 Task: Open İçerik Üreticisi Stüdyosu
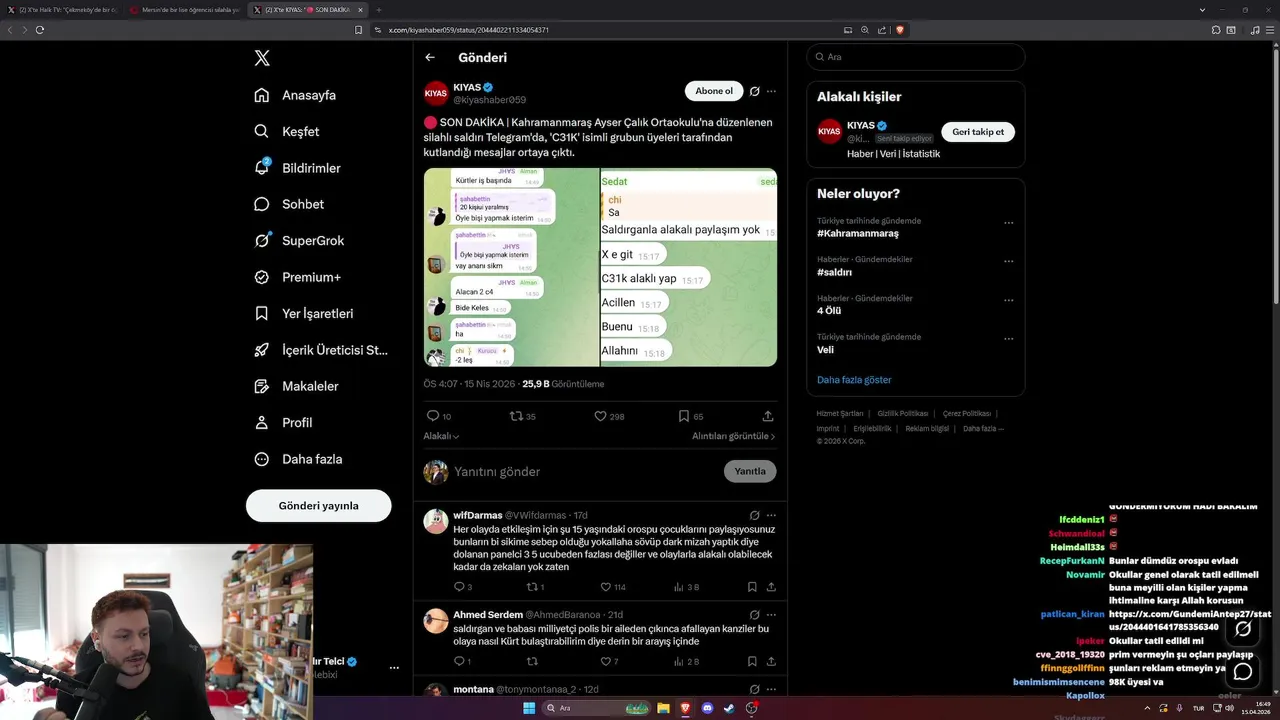[320, 350]
